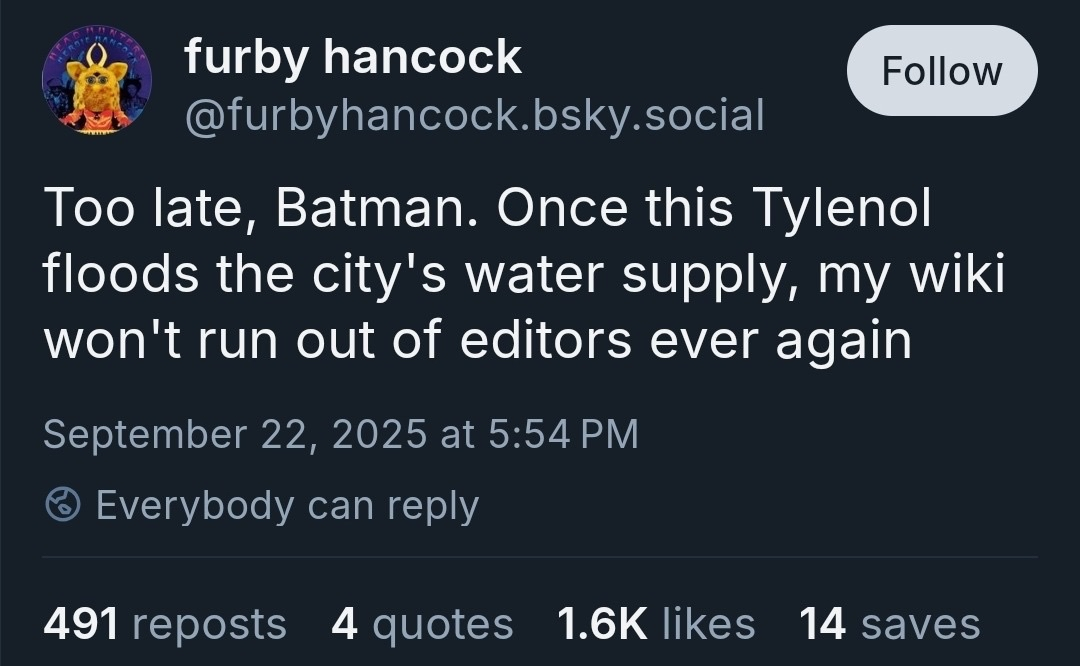Click the reply-settings icon beside Everybody can reply

pyautogui.click(x=63, y=505)
